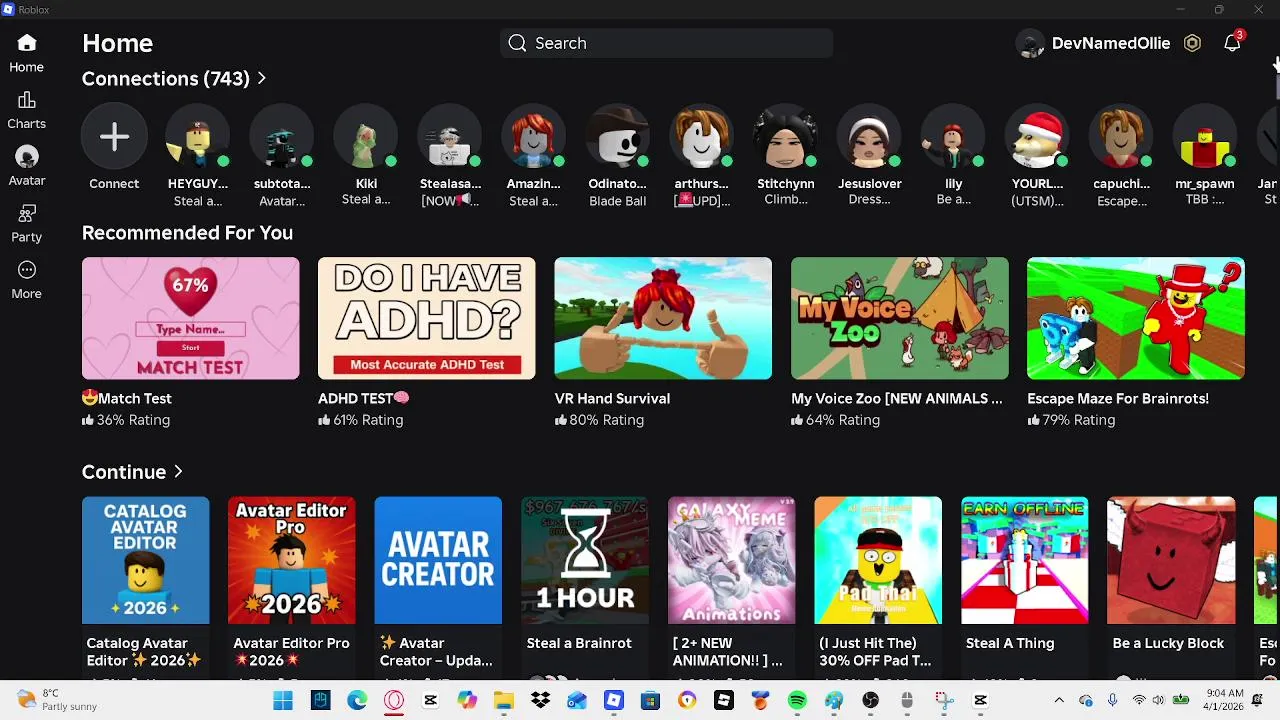Viewport: 1280px width, 720px height.
Task: Open weather widget Partly sunny
Action: point(58,700)
